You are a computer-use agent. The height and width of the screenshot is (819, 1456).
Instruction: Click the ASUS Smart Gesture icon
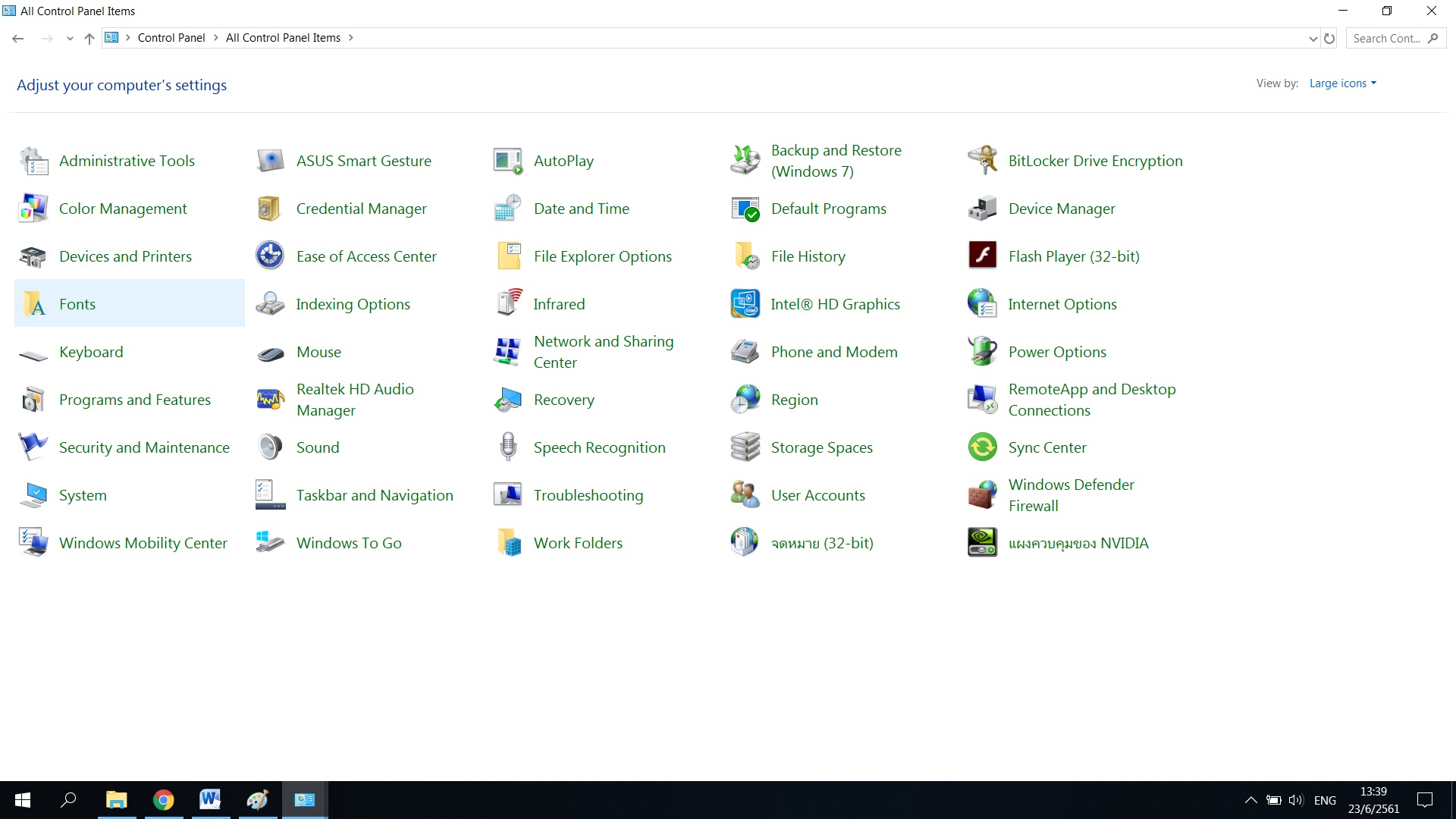click(x=271, y=161)
